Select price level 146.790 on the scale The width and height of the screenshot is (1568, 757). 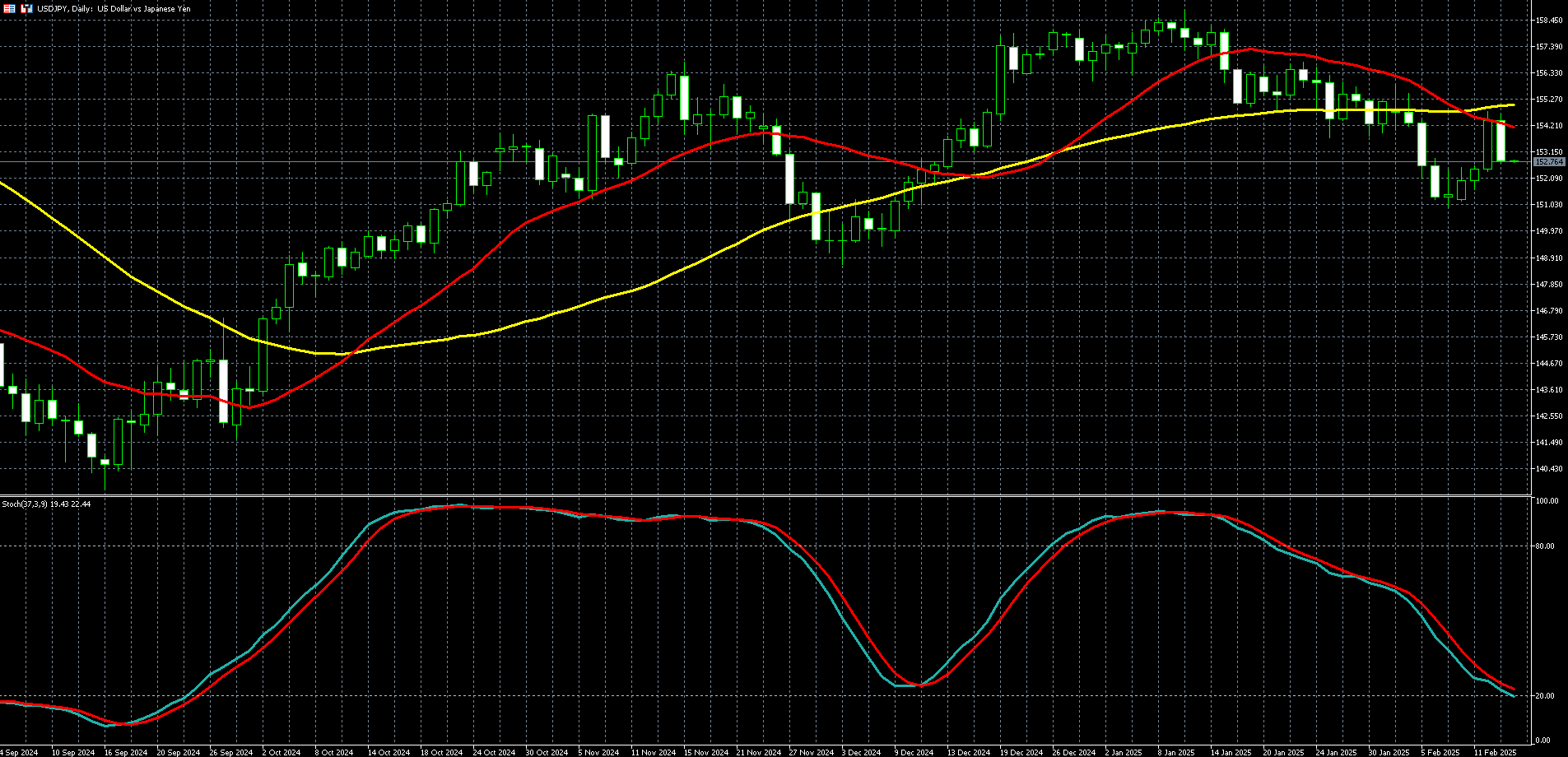[1549, 311]
